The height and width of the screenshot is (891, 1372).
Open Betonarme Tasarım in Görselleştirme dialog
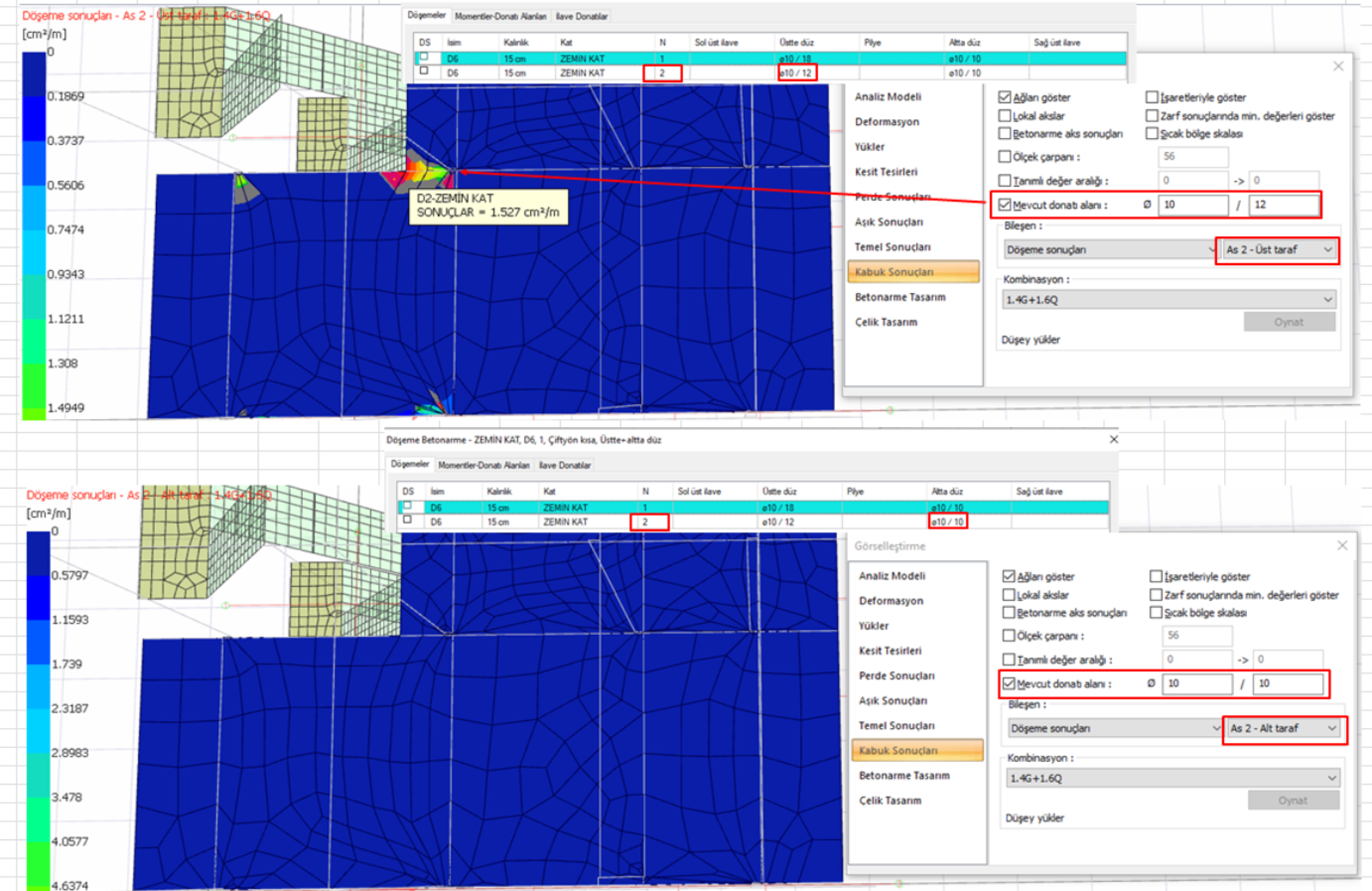click(904, 776)
